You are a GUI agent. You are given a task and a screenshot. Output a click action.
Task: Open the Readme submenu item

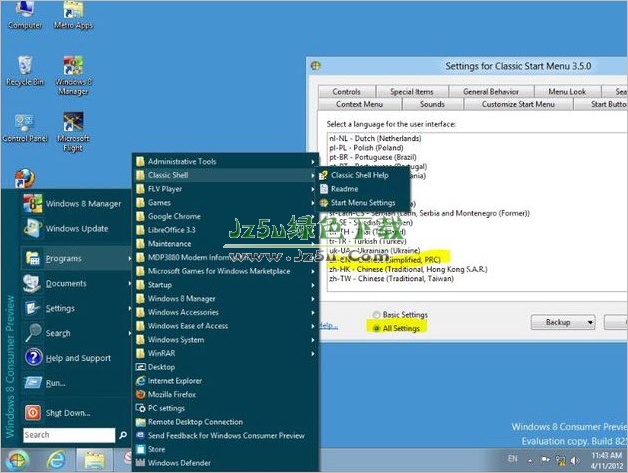[363, 189]
